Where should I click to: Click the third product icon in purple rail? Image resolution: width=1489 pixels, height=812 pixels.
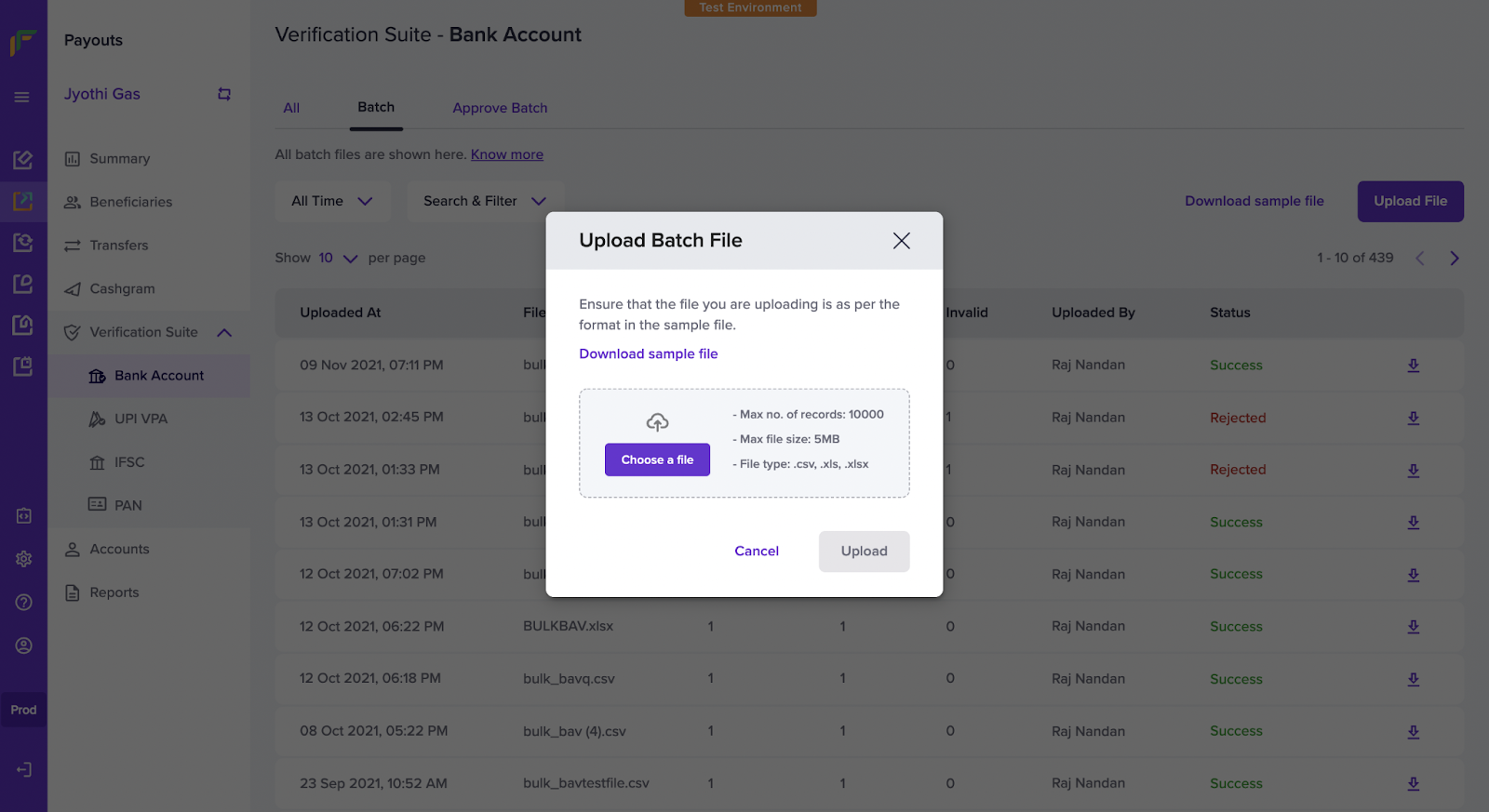(x=23, y=242)
